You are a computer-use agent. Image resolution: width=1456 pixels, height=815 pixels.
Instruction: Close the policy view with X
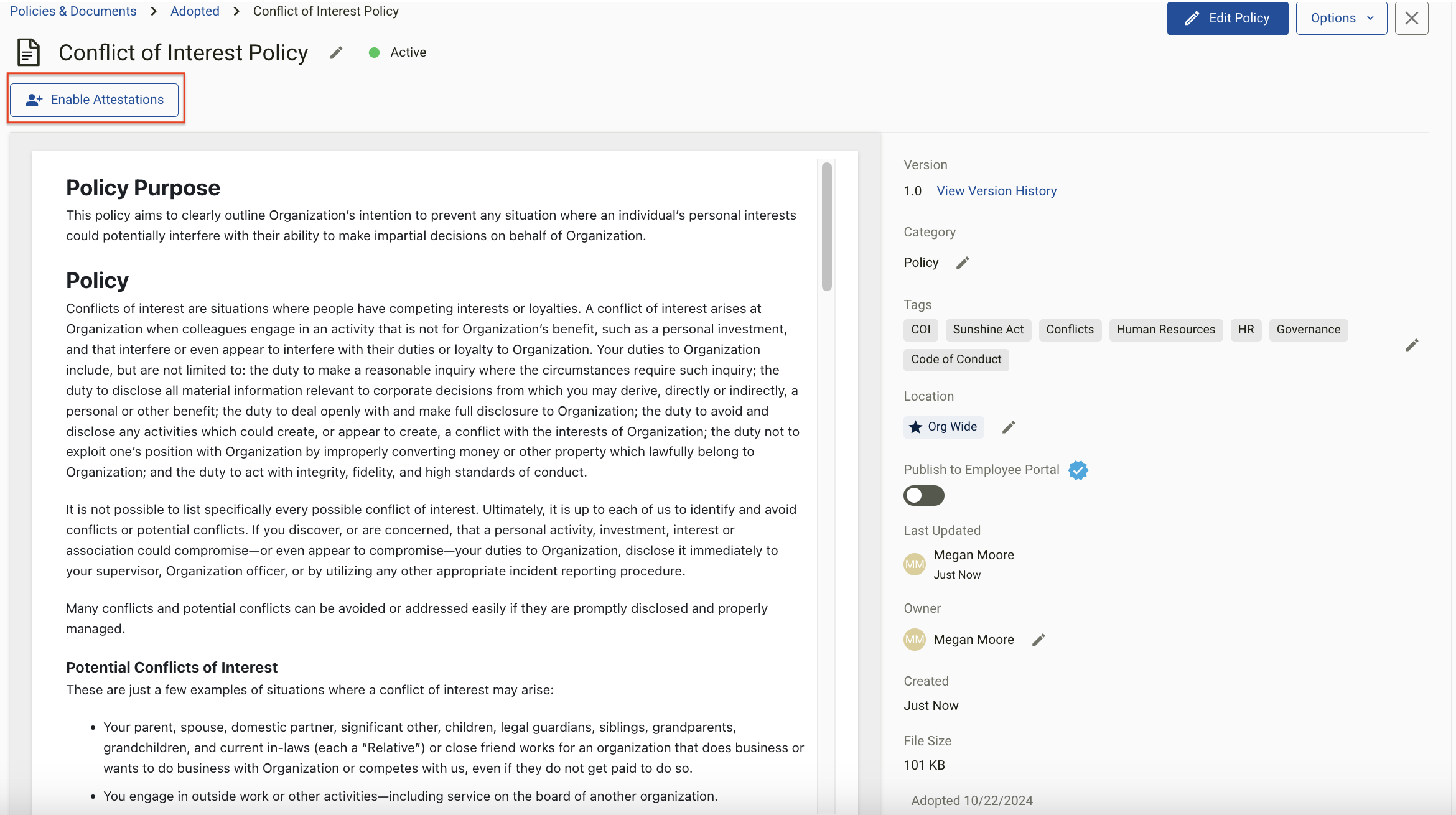click(1411, 18)
